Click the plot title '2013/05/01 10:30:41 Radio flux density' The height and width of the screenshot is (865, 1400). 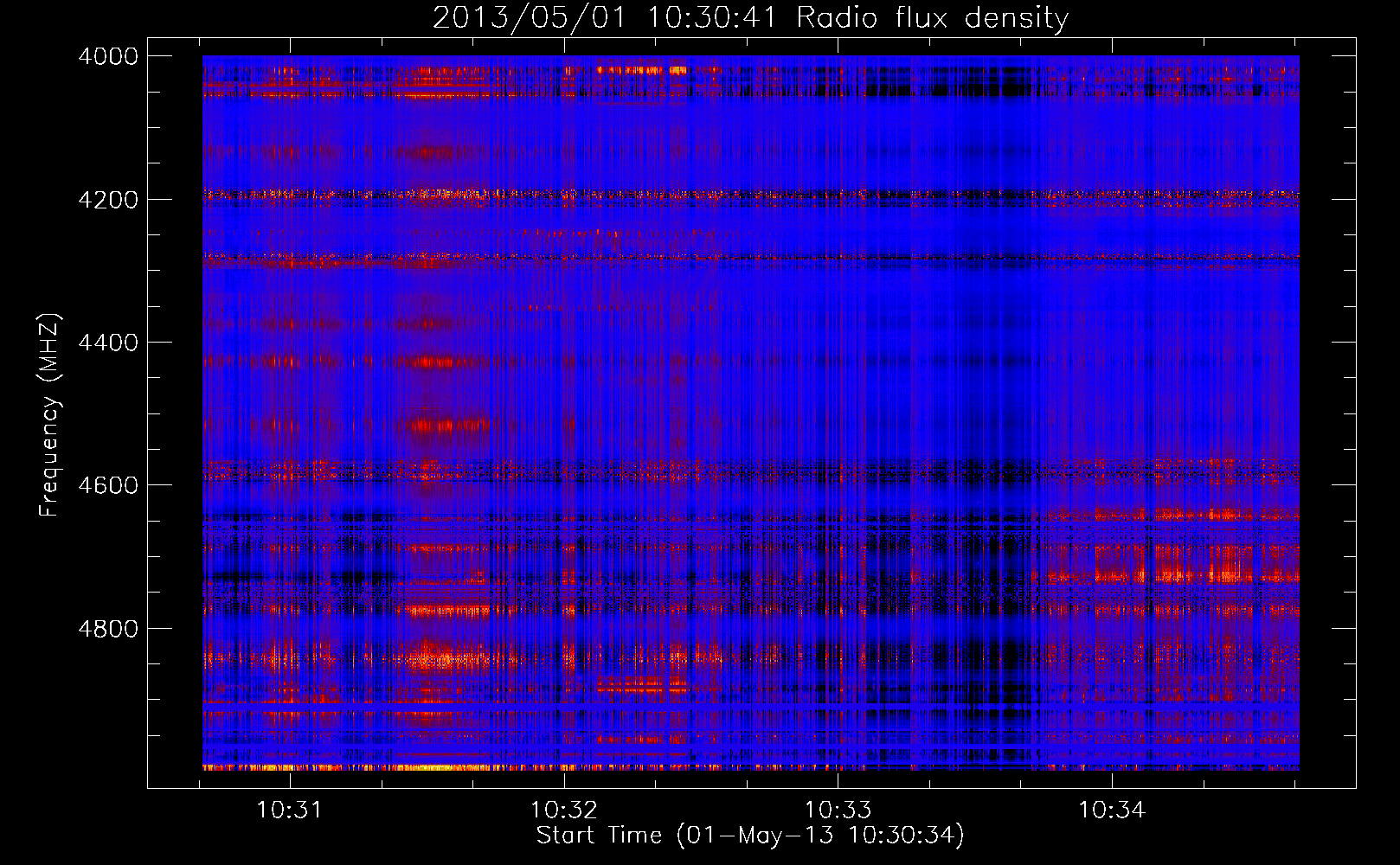pos(750,18)
